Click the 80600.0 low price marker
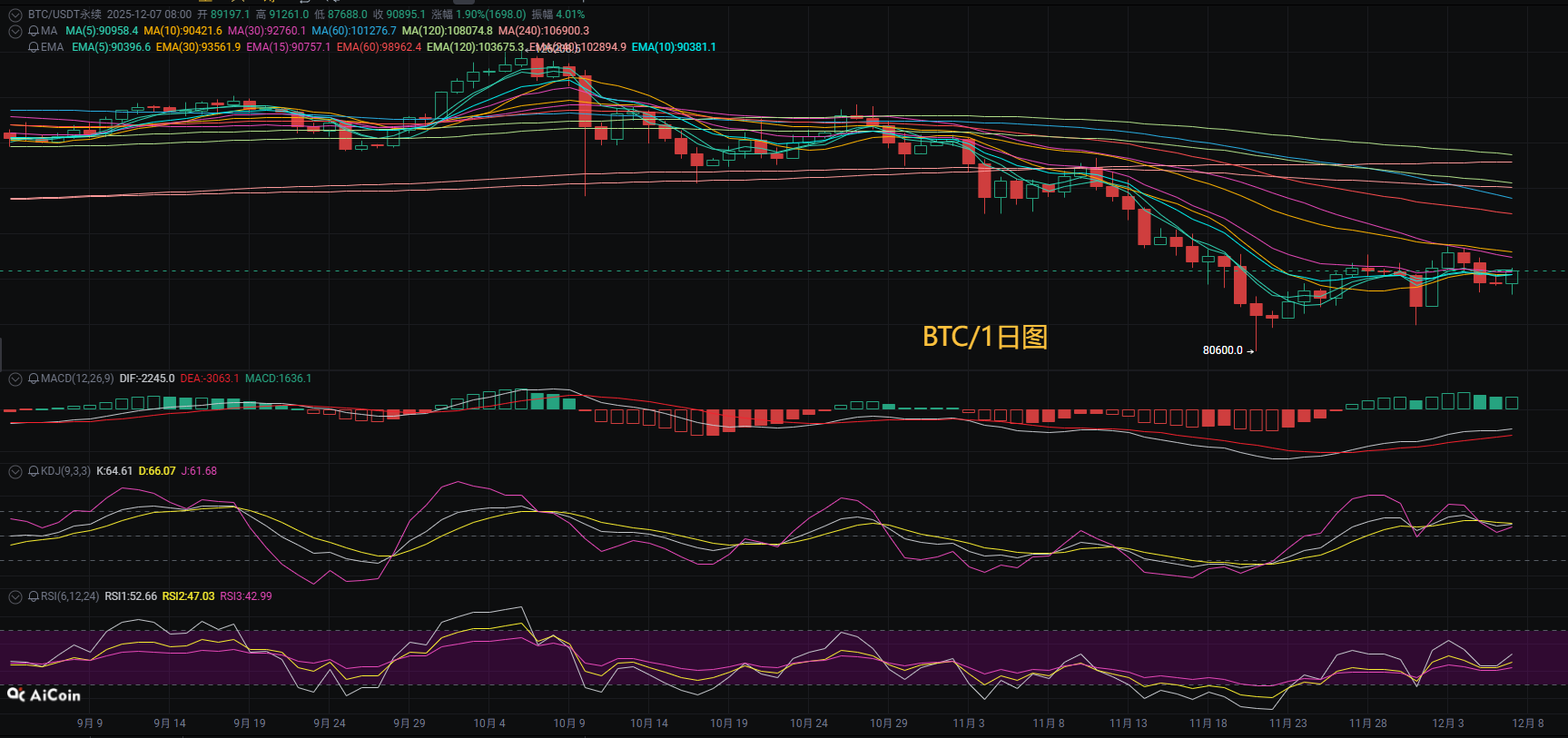Screen dimensions: 1568x738 click(x=1223, y=350)
